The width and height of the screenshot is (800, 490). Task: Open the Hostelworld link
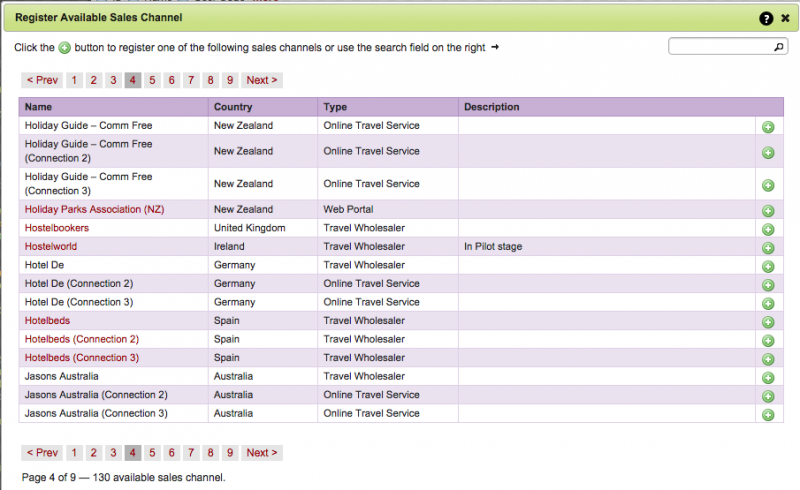click(51, 246)
